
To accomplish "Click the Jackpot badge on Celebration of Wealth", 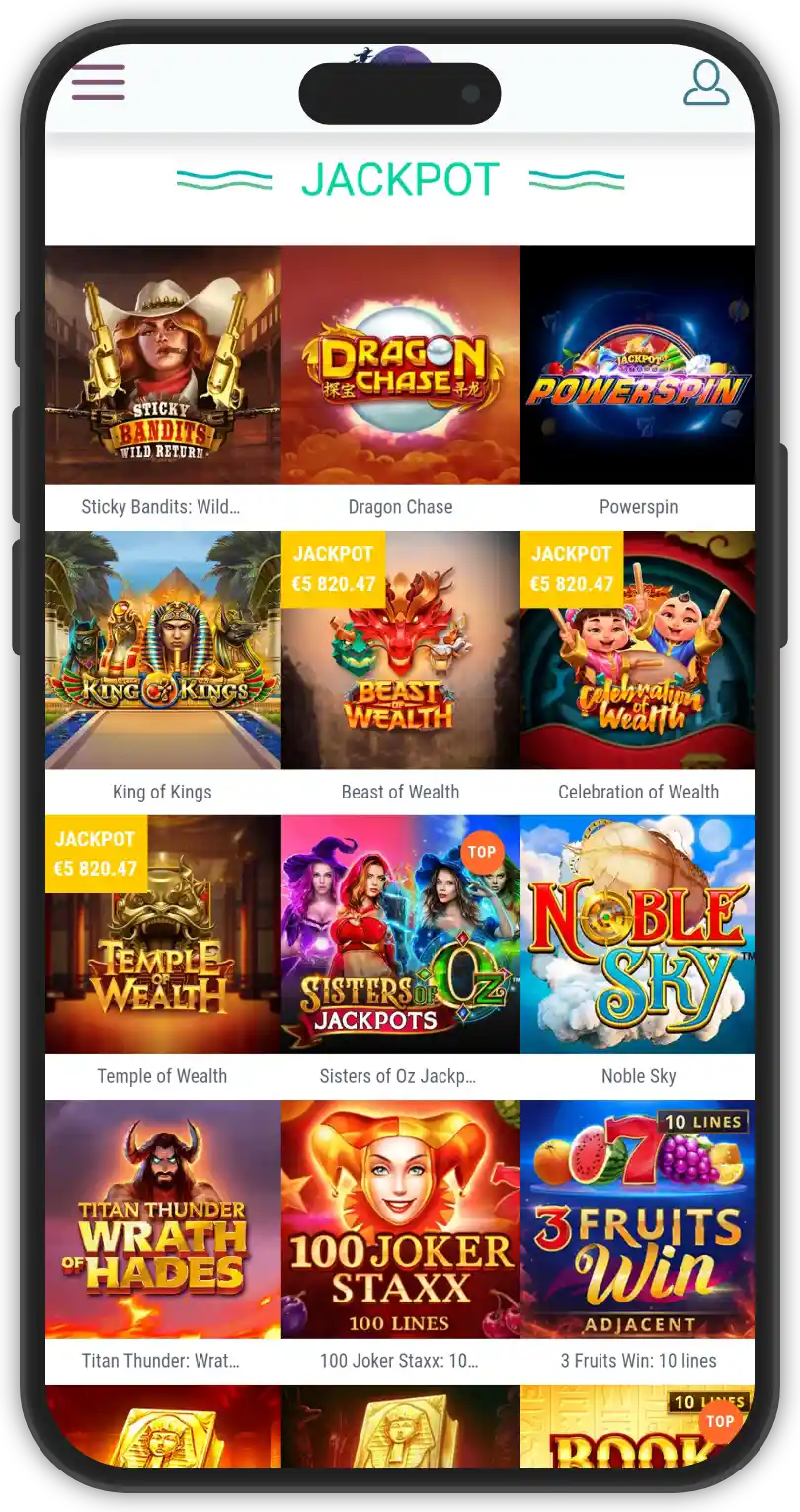I will click(572, 569).
